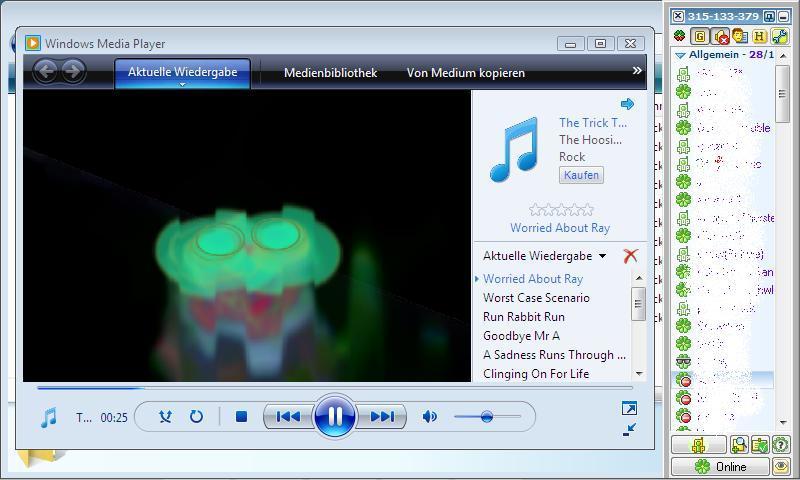Toggle the G groups button in ICQ

pos(699,36)
